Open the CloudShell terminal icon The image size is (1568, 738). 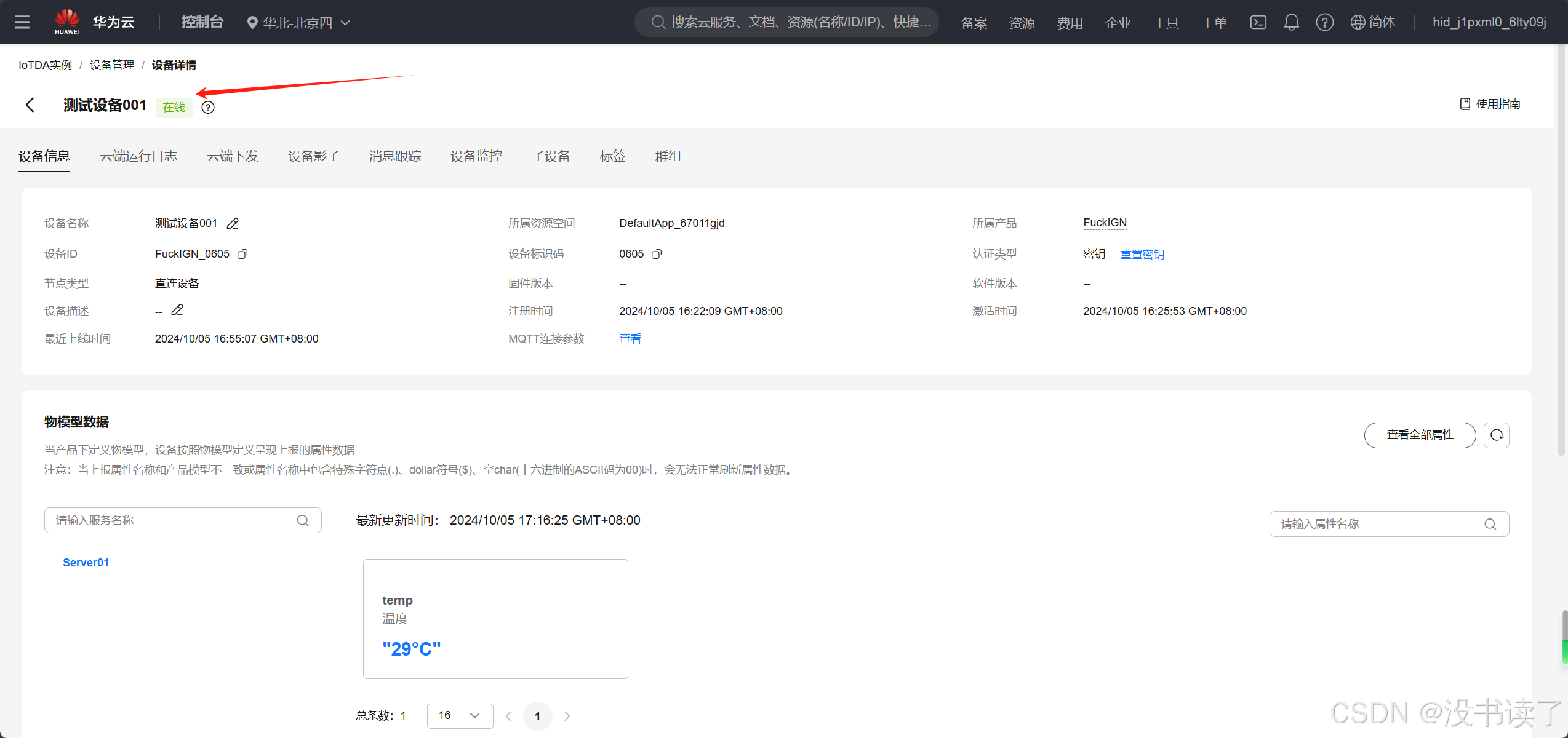tap(1258, 23)
